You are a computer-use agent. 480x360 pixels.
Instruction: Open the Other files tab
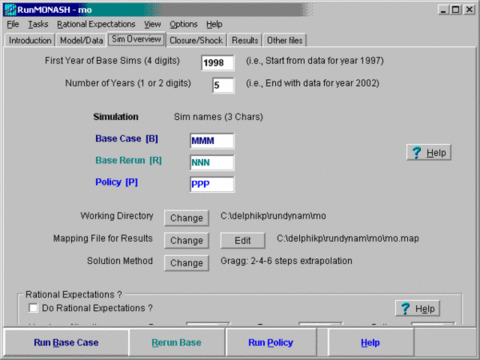pos(284,40)
